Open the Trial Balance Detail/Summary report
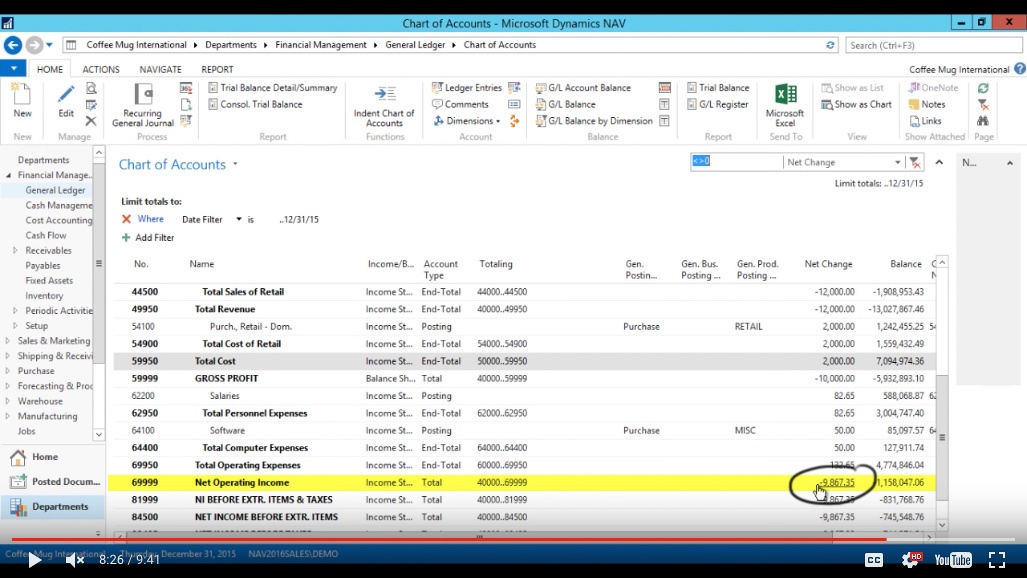Image resolution: width=1027 pixels, height=578 pixels. pos(272,87)
